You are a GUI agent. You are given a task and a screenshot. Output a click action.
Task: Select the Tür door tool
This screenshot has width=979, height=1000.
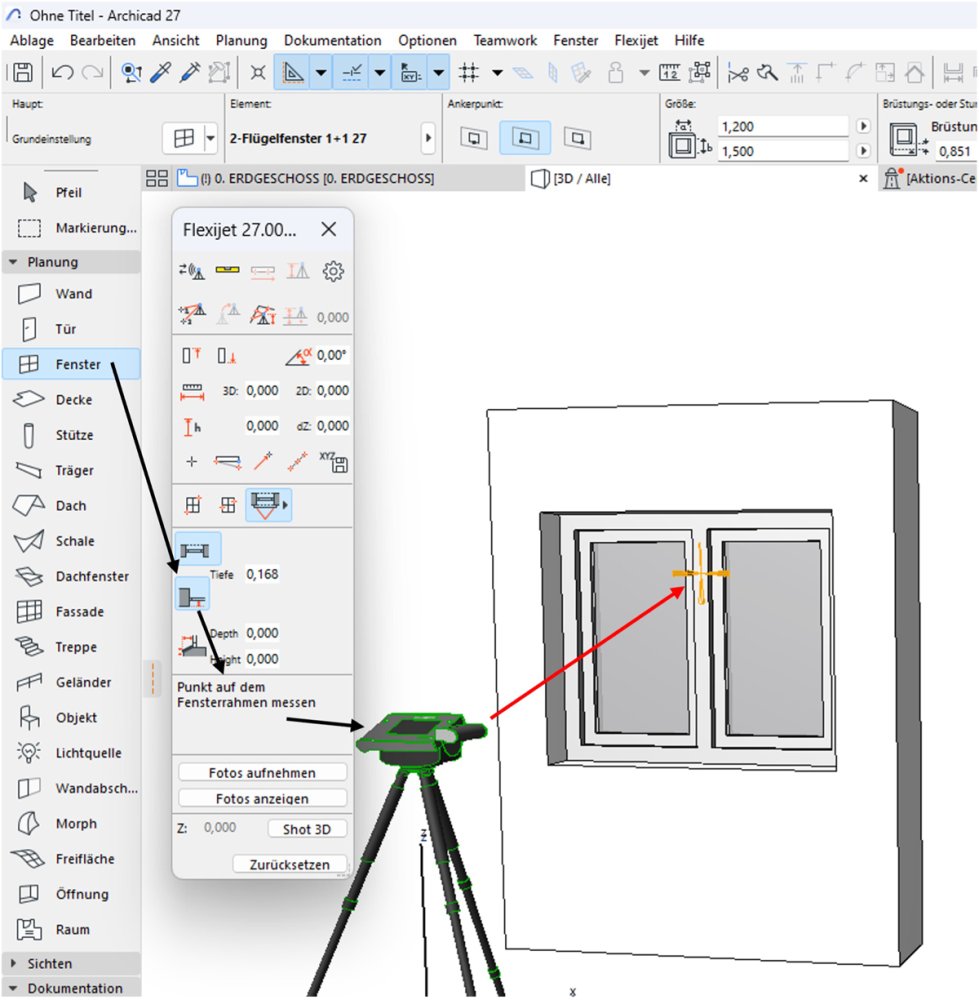point(70,329)
